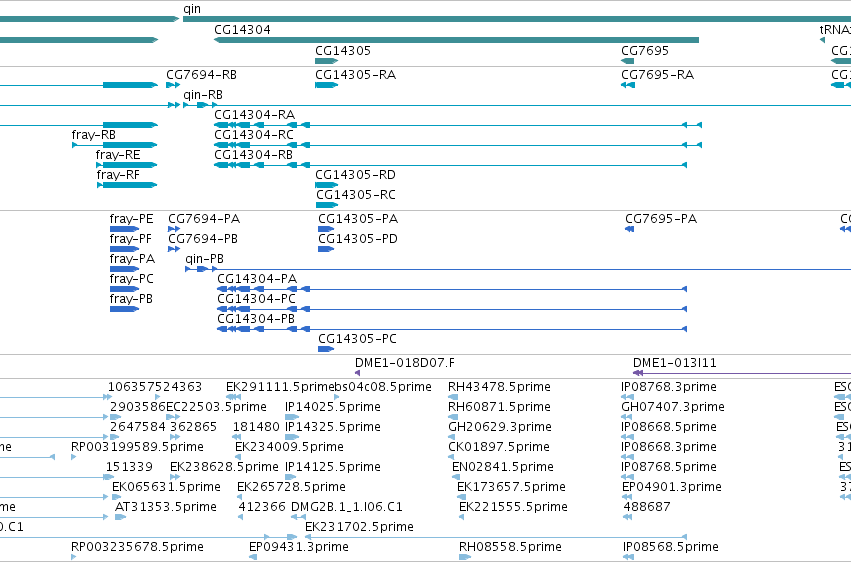Image resolution: width=851 pixels, height=562 pixels.
Task: Select protein fray-PB
Action: tap(131, 299)
